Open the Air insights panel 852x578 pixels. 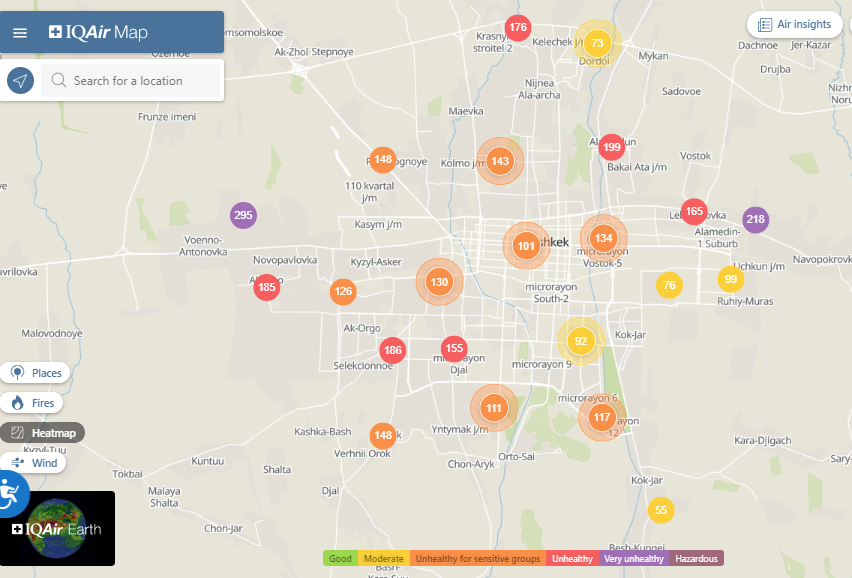[x=794, y=25]
